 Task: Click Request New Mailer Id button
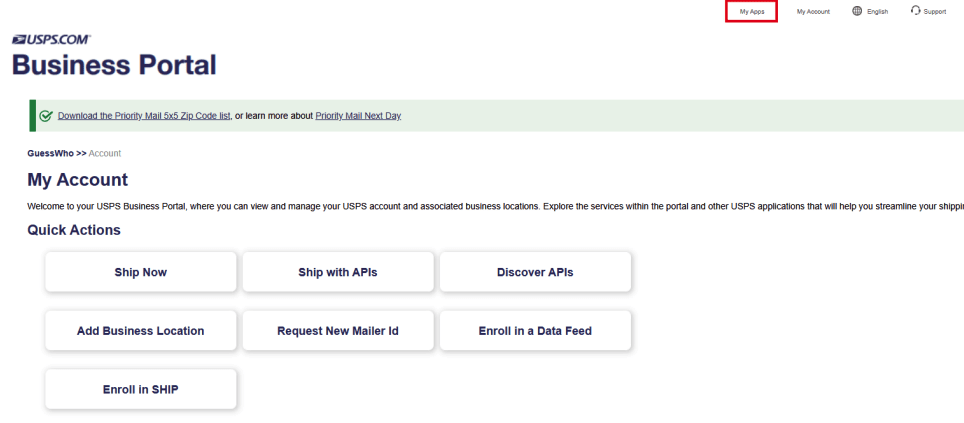(338, 331)
